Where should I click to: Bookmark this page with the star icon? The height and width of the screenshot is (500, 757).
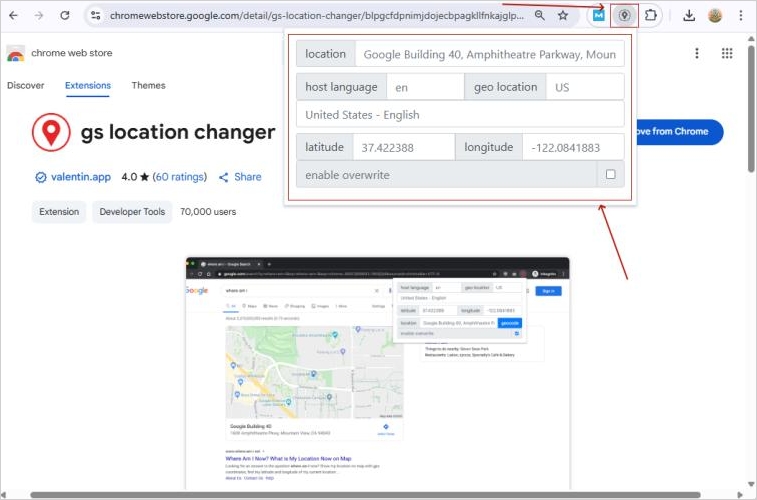pyautogui.click(x=563, y=16)
